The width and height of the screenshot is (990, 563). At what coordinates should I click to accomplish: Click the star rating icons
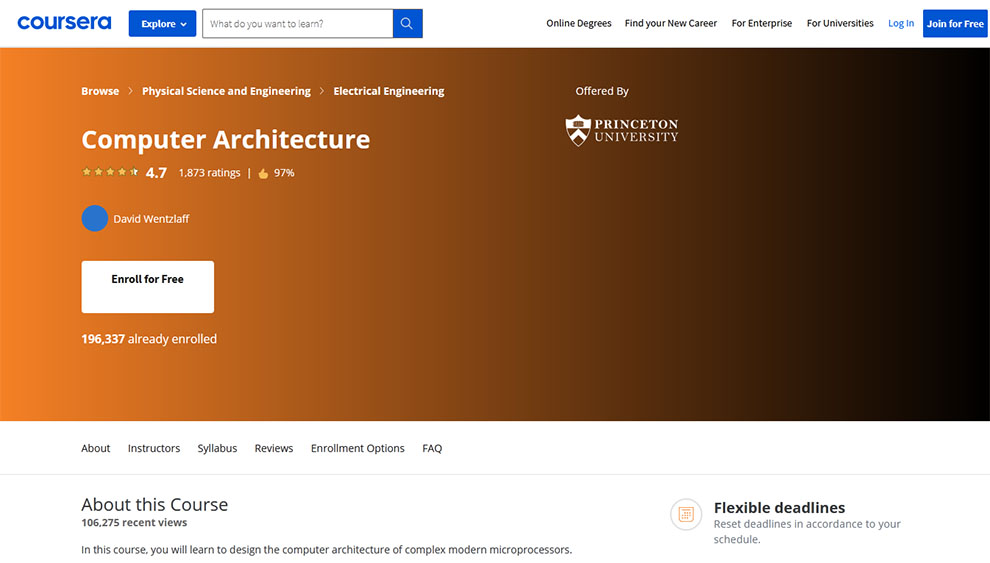[x=110, y=172]
